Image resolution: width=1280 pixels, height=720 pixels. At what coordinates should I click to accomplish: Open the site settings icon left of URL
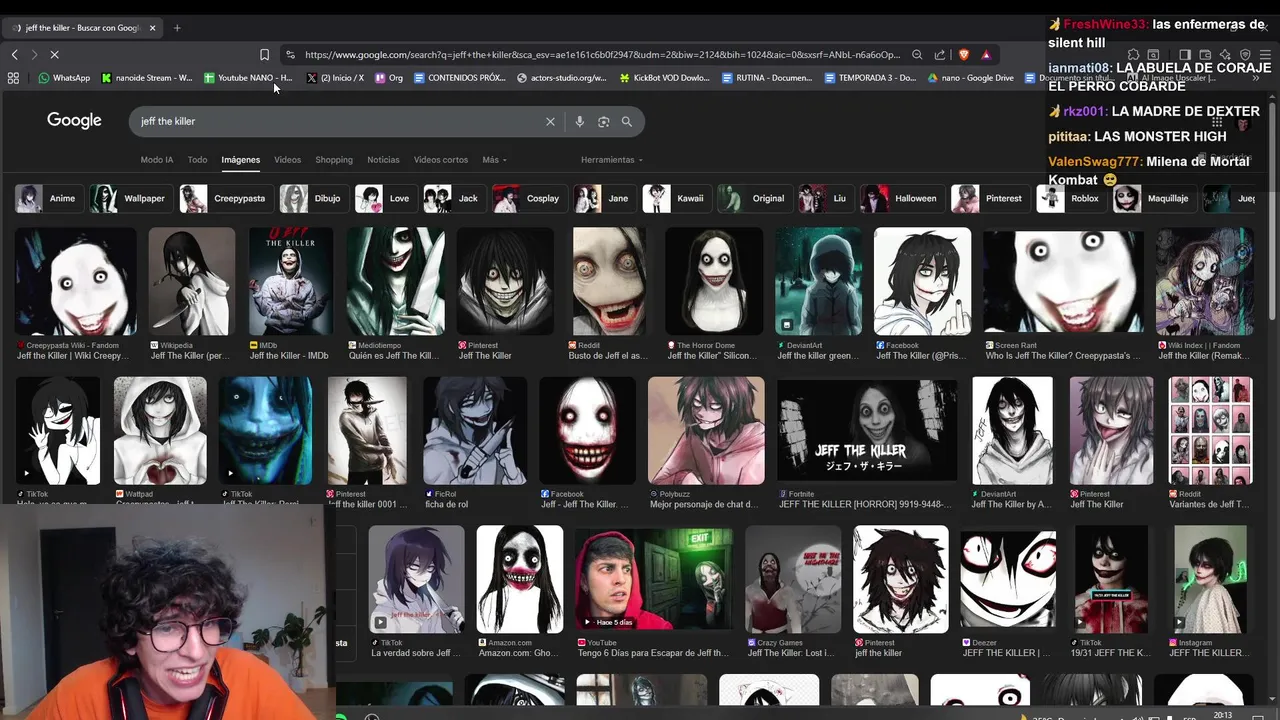coord(290,55)
